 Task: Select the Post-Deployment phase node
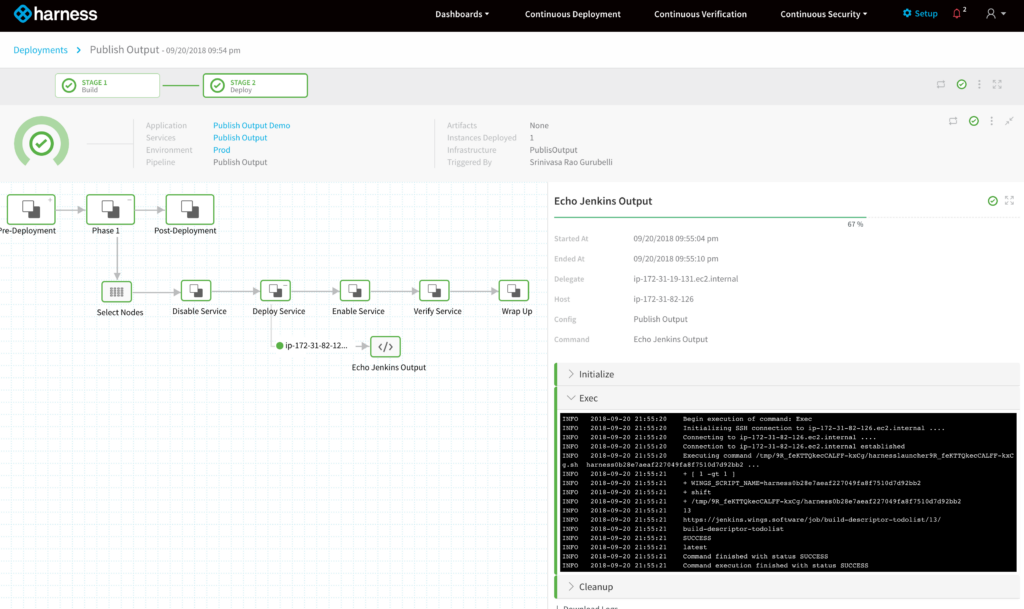click(x=189, y=209)
